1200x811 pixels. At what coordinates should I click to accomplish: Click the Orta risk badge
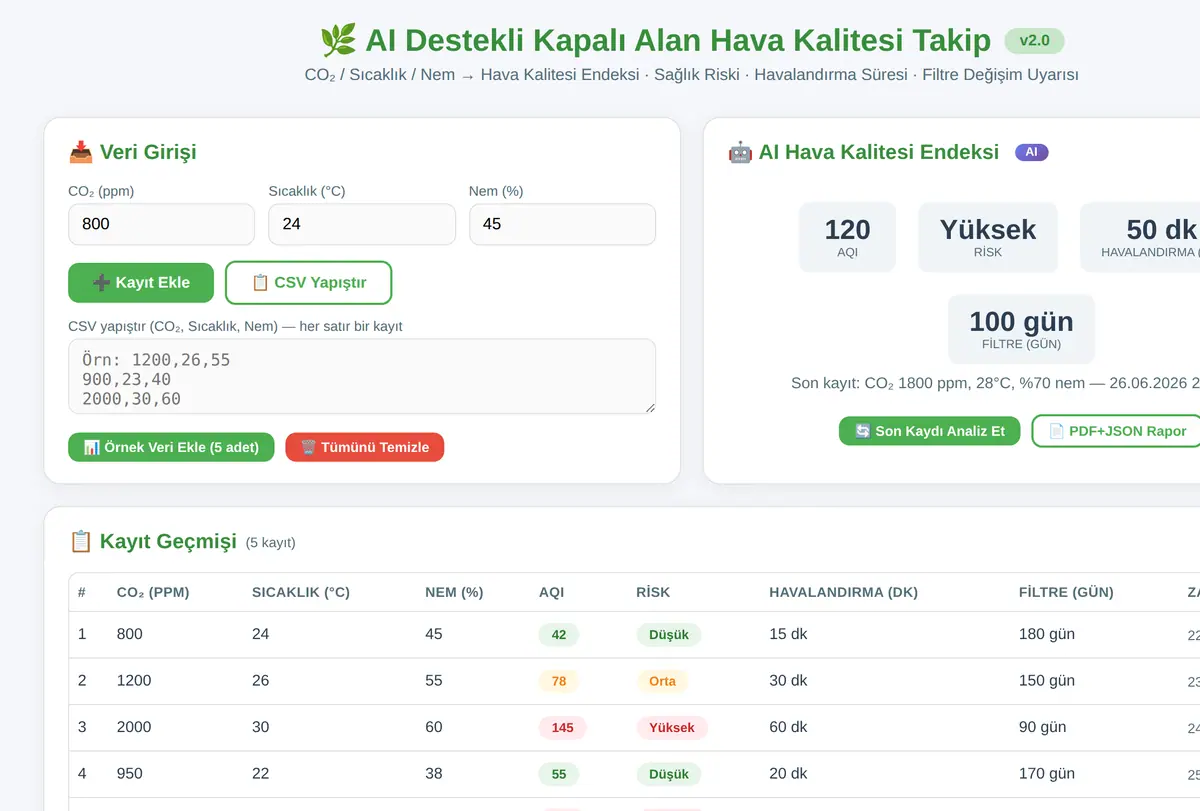pyautogui.click(x=662, y=681)
